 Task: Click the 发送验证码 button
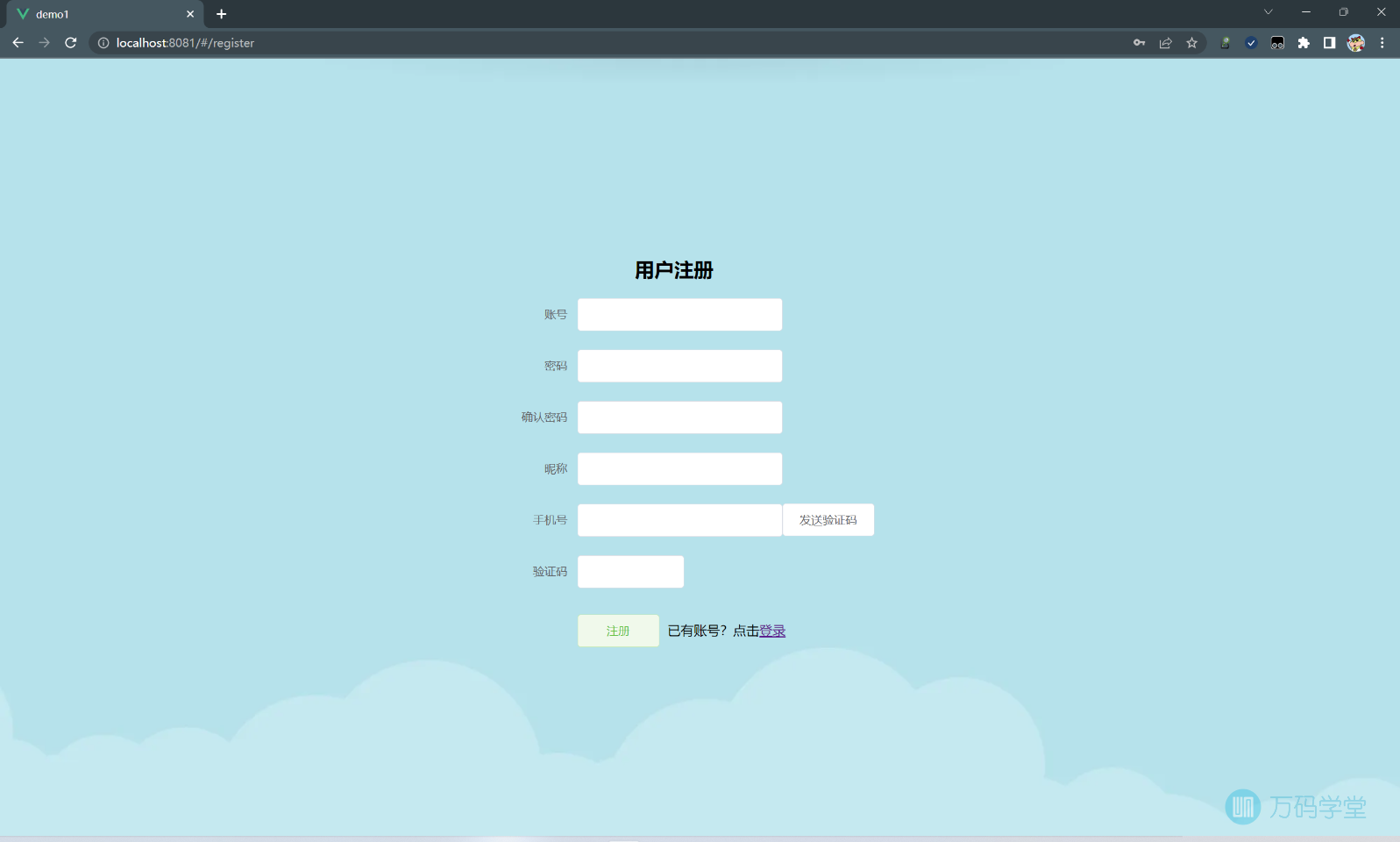(x=828, y=520)
